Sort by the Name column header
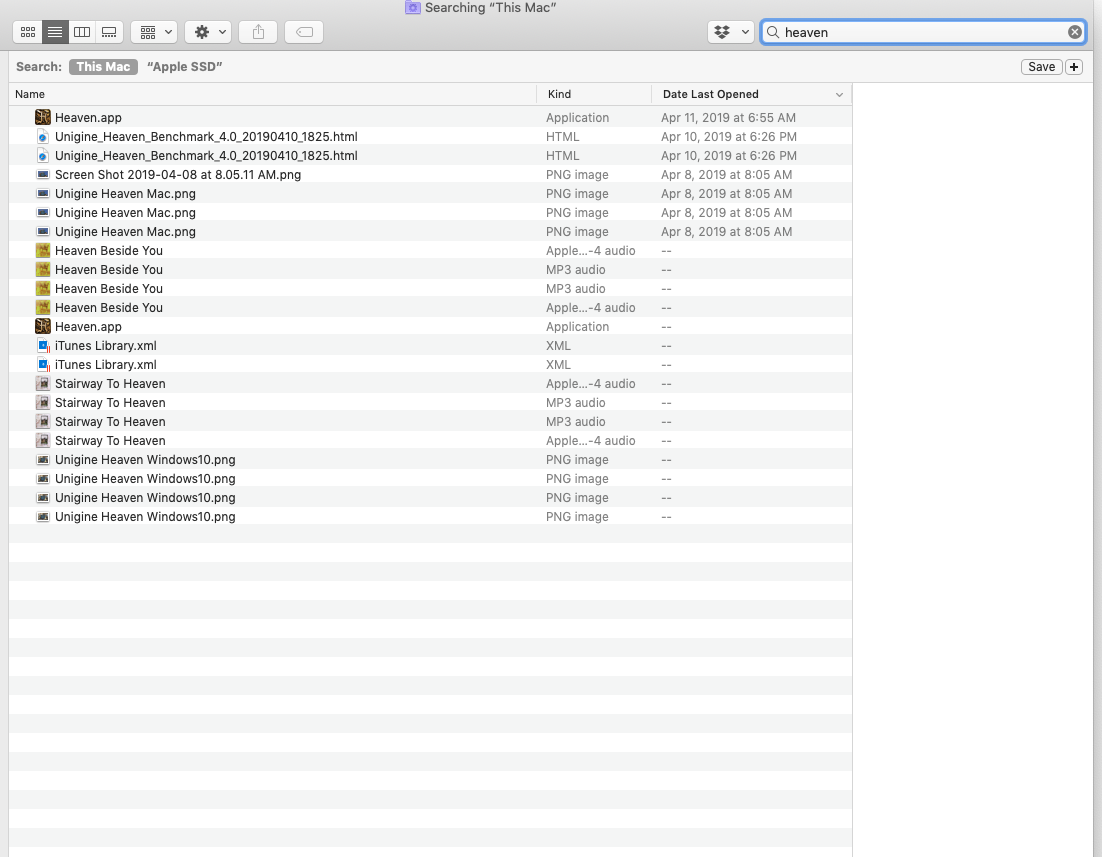1102x857 pixels. [x=273, y=94]
